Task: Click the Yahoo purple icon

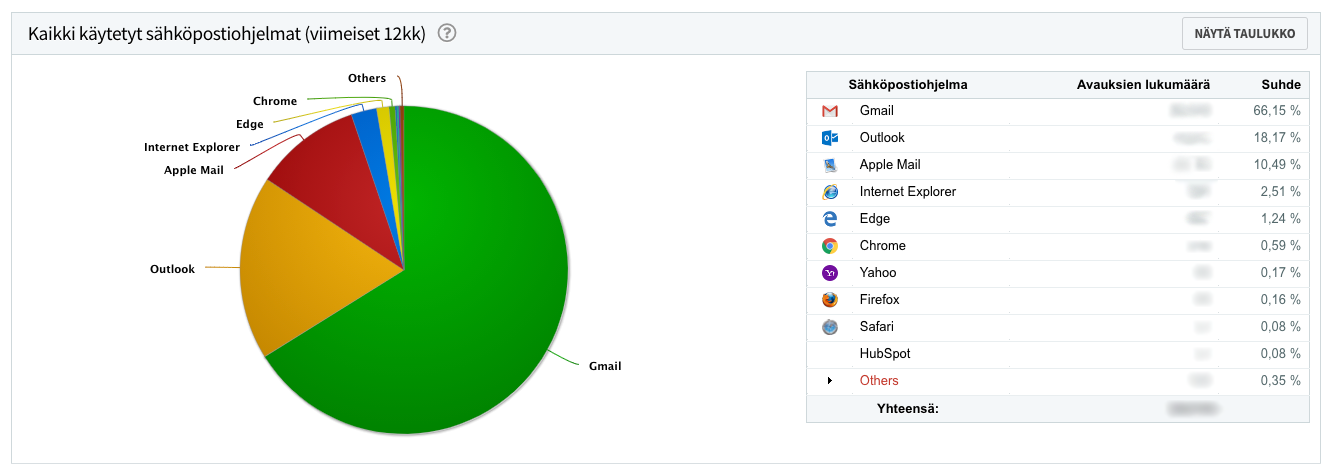Action: (x=829, y=273)
